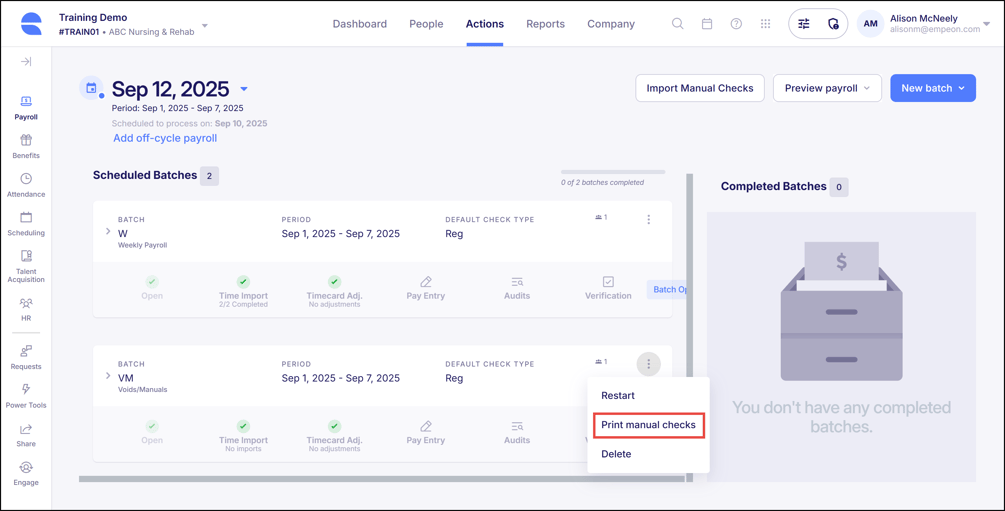The image size is (1005, 511).
Task: Open Payroll in the left sidebar
Action: [26, 107]
